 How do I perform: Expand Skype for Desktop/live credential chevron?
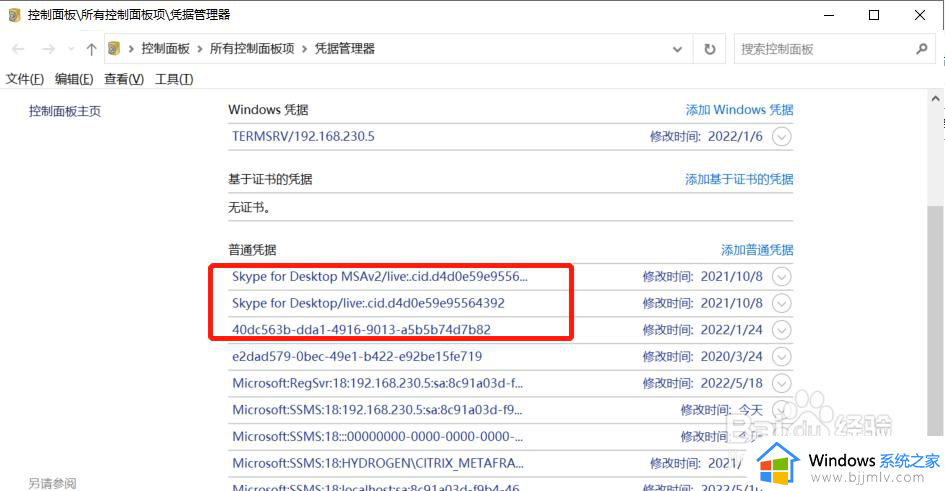[782, 303]
